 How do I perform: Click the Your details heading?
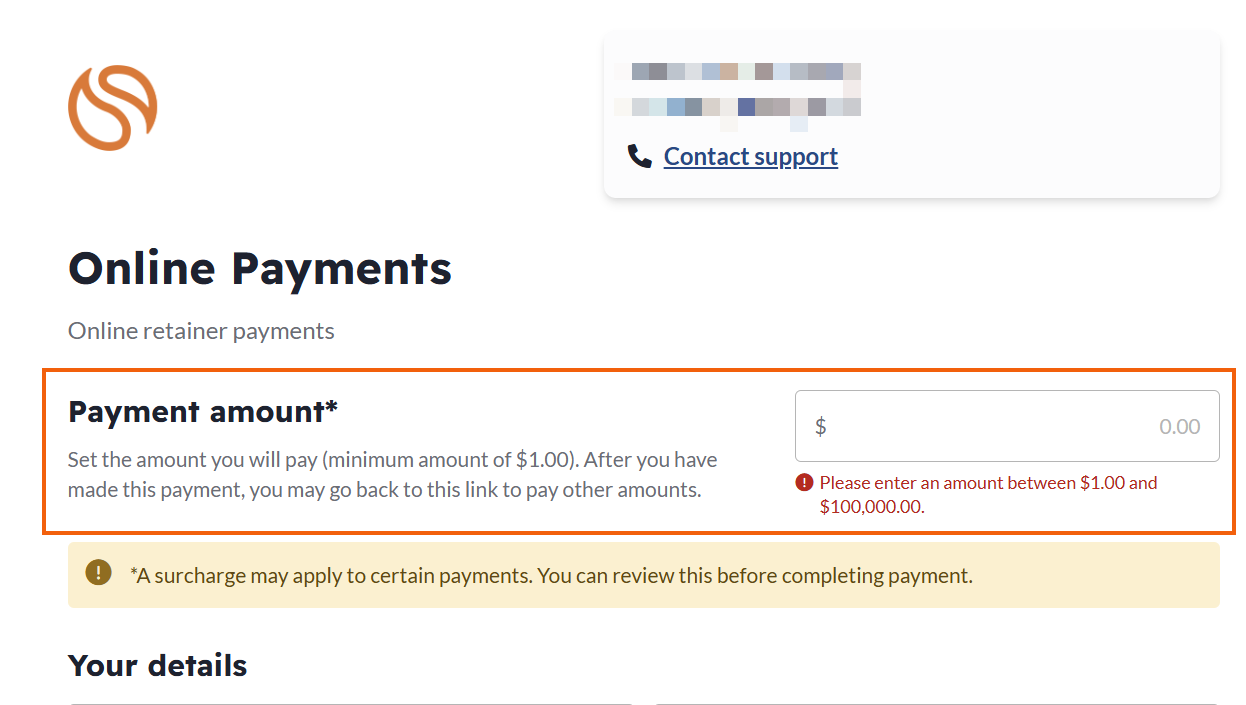coord(157,666)
